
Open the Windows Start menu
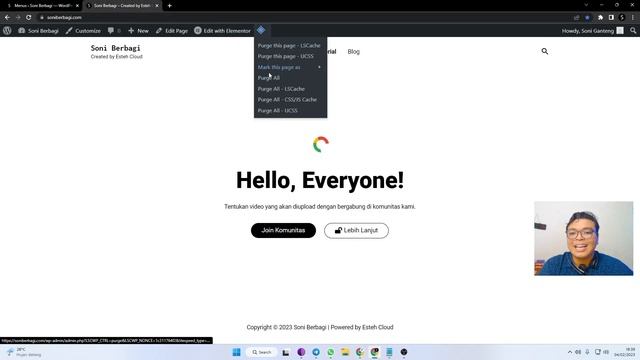[236, 352]
